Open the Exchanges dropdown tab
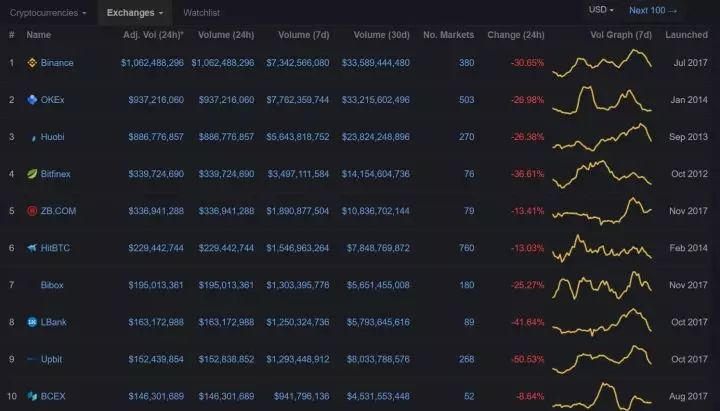 [135, 13]
